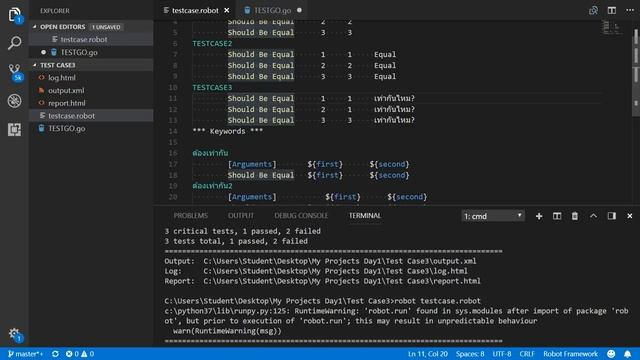Select the testcase.robot editor tab

click(195, 10)
